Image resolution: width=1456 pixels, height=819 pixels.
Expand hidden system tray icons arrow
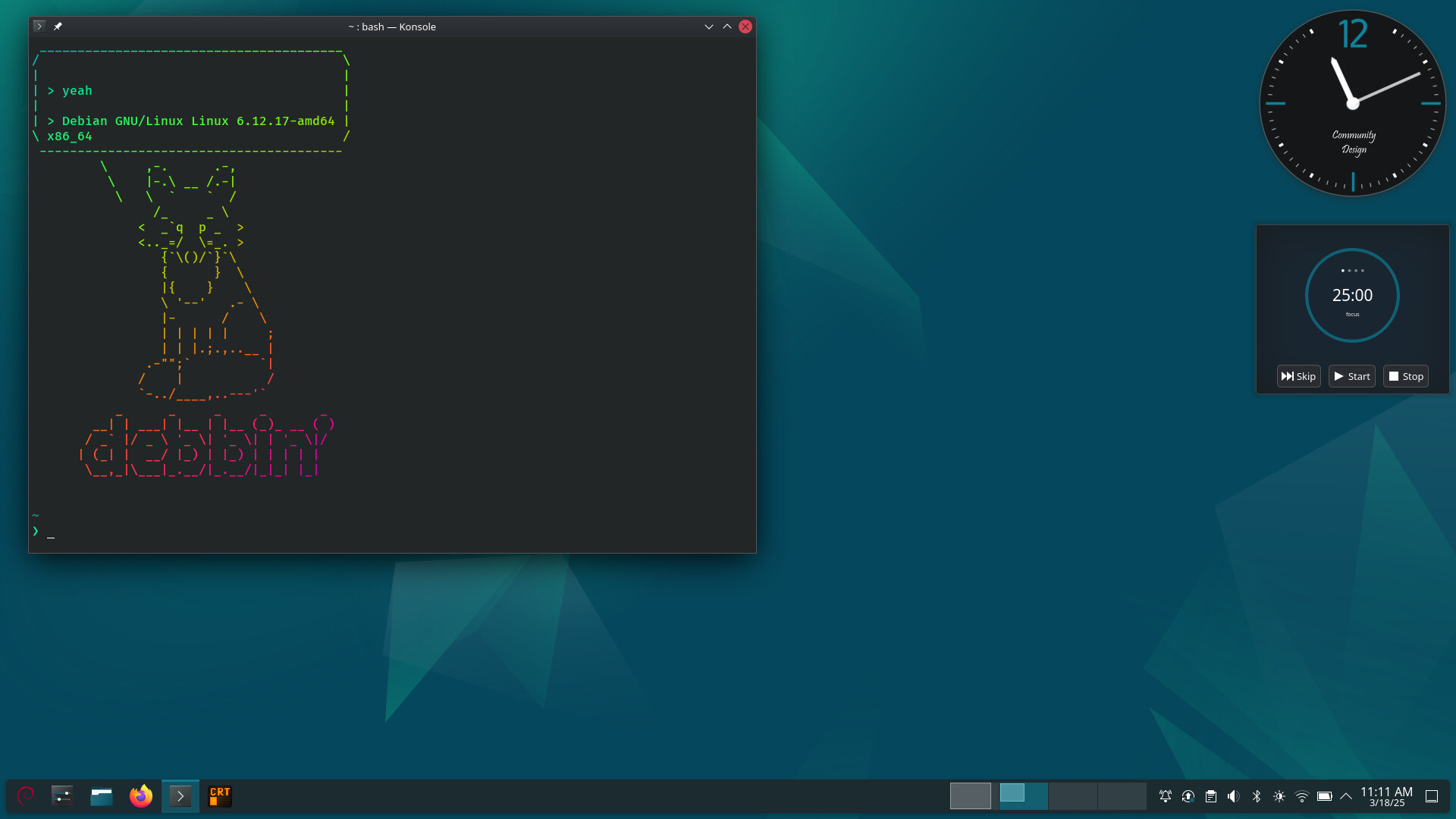1346,796
